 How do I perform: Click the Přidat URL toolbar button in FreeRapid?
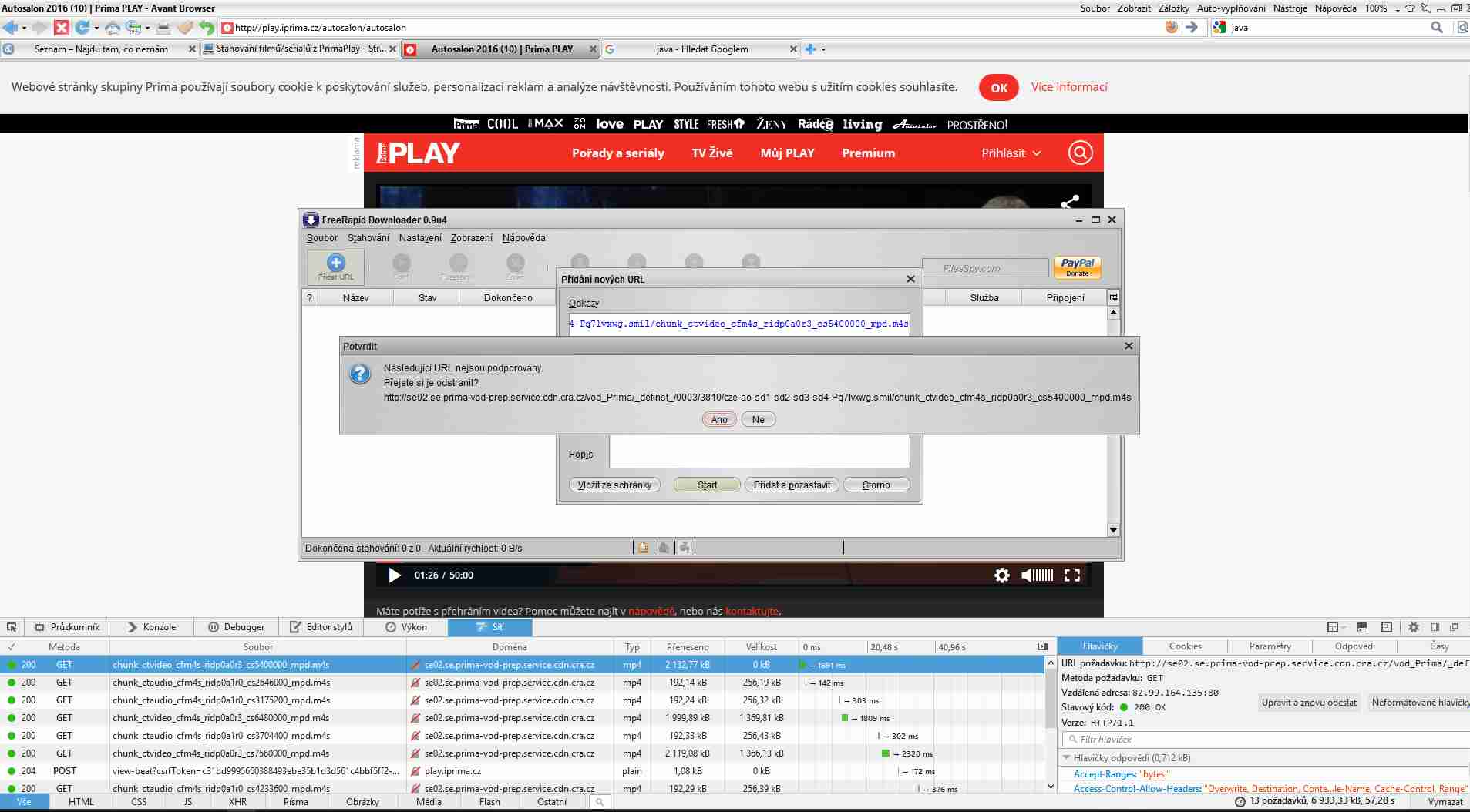pyautogui.click(x=336, y=267)
